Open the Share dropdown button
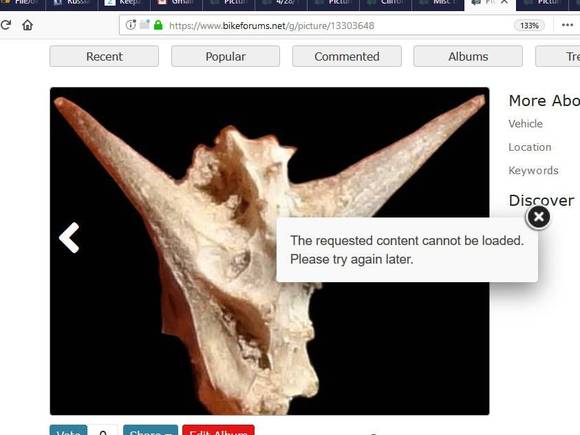Screen dimensions: 580x435 pyautogui.click(x=151, y=431)
